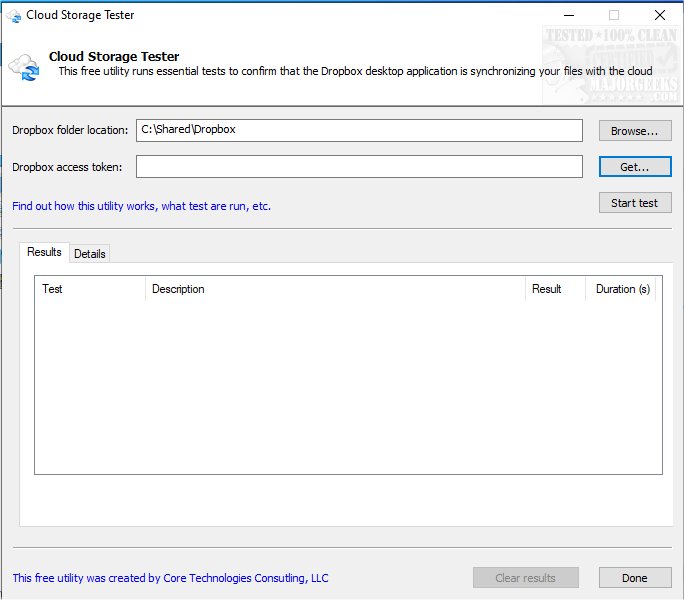This screenshot has width=684, height=600.
Task: Click the Test column header
Action: pos(90,289)
